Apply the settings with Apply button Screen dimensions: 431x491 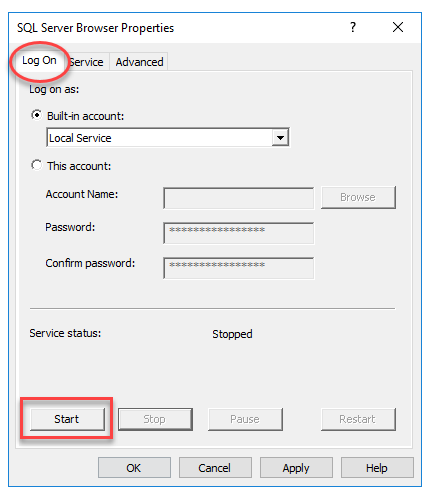click(296, 468)
